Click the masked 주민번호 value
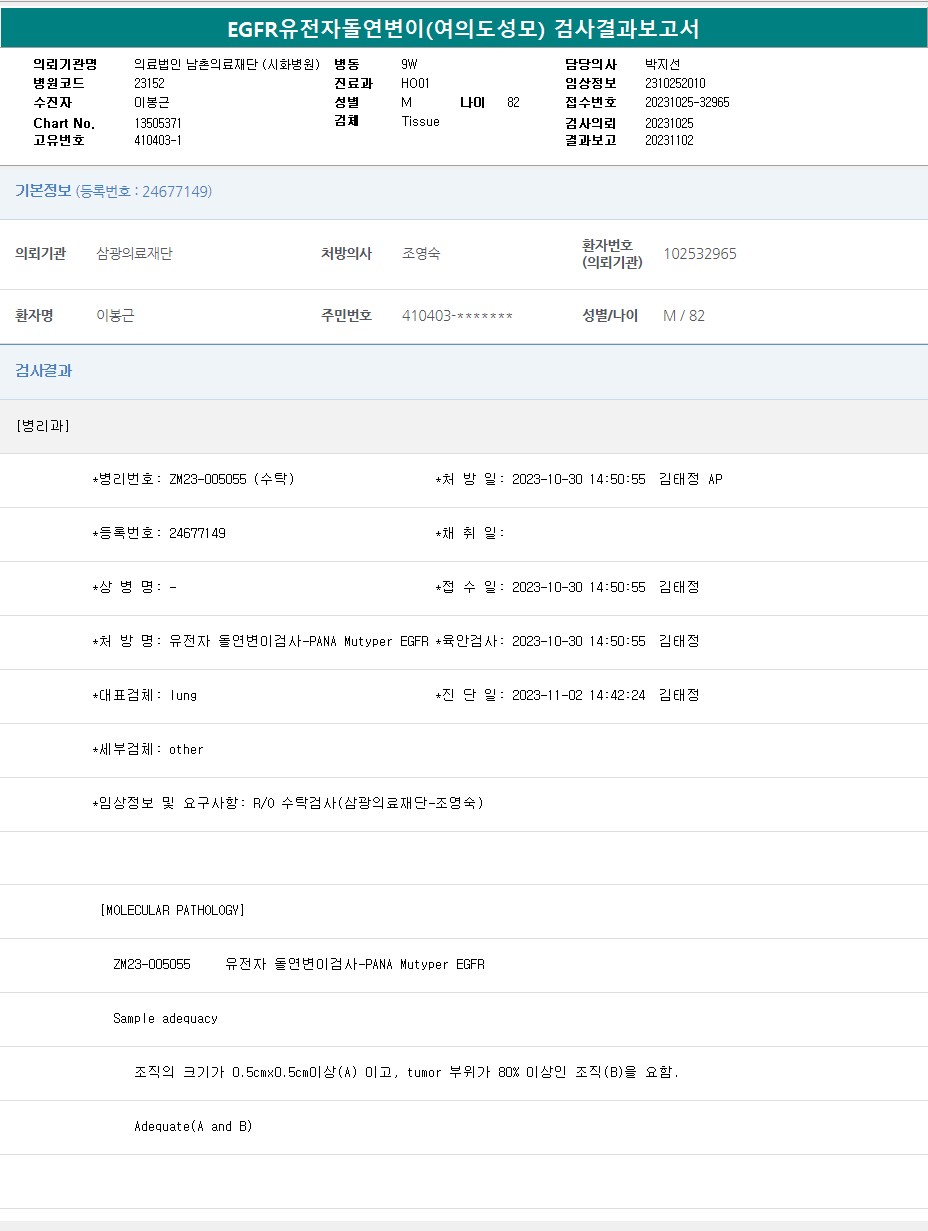Image resolution: width=928 pixels, height=1231 pixels. pos(457,316)
